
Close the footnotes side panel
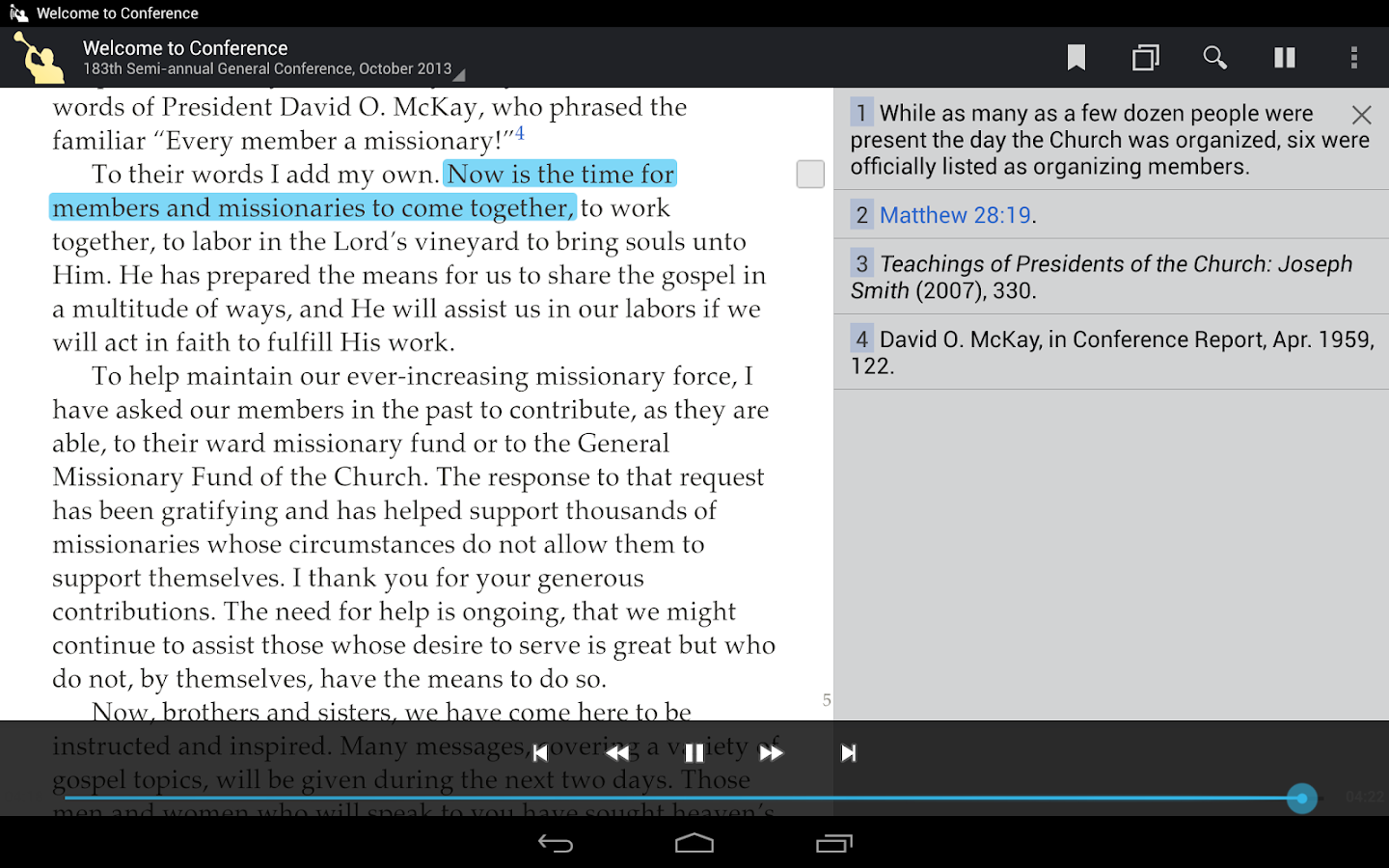[x=1362, y=115]
